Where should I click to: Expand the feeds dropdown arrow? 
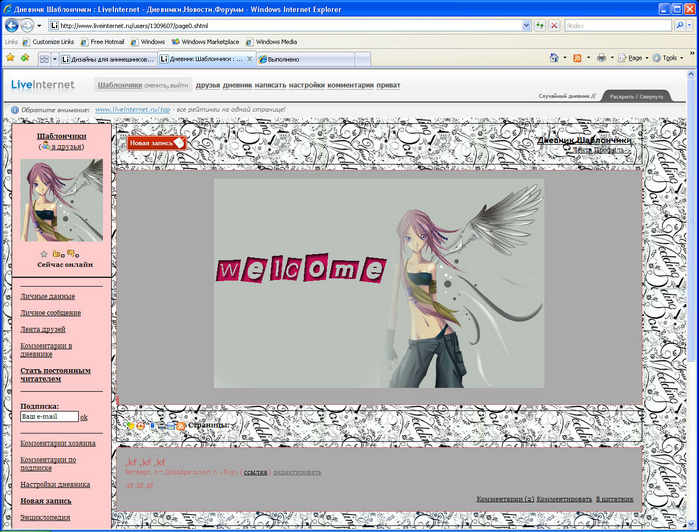pos(588,58)
